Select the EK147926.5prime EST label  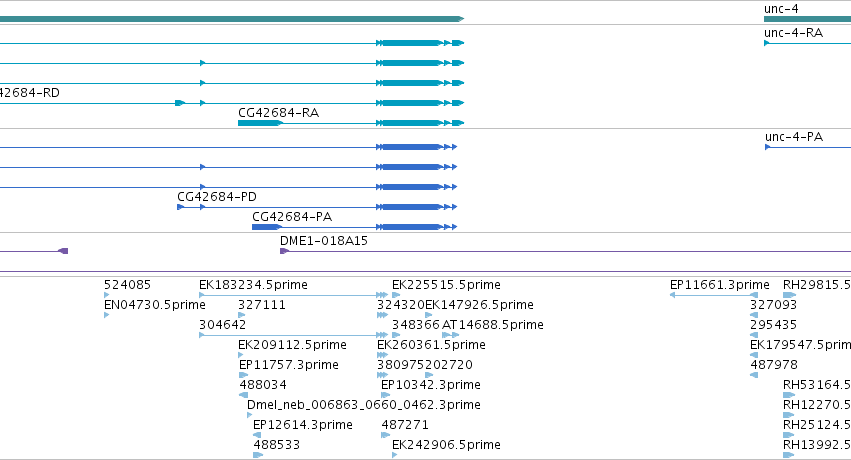pos(479,305)
